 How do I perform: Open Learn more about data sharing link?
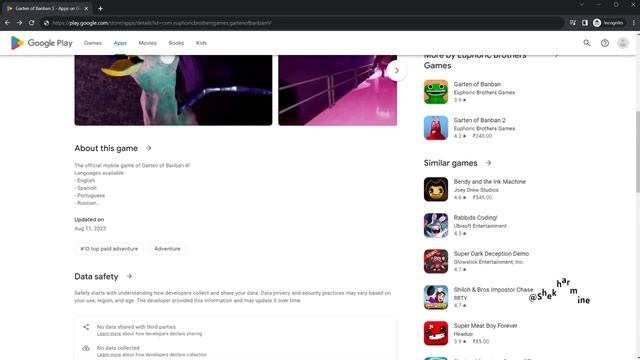[x=109, y=334]
